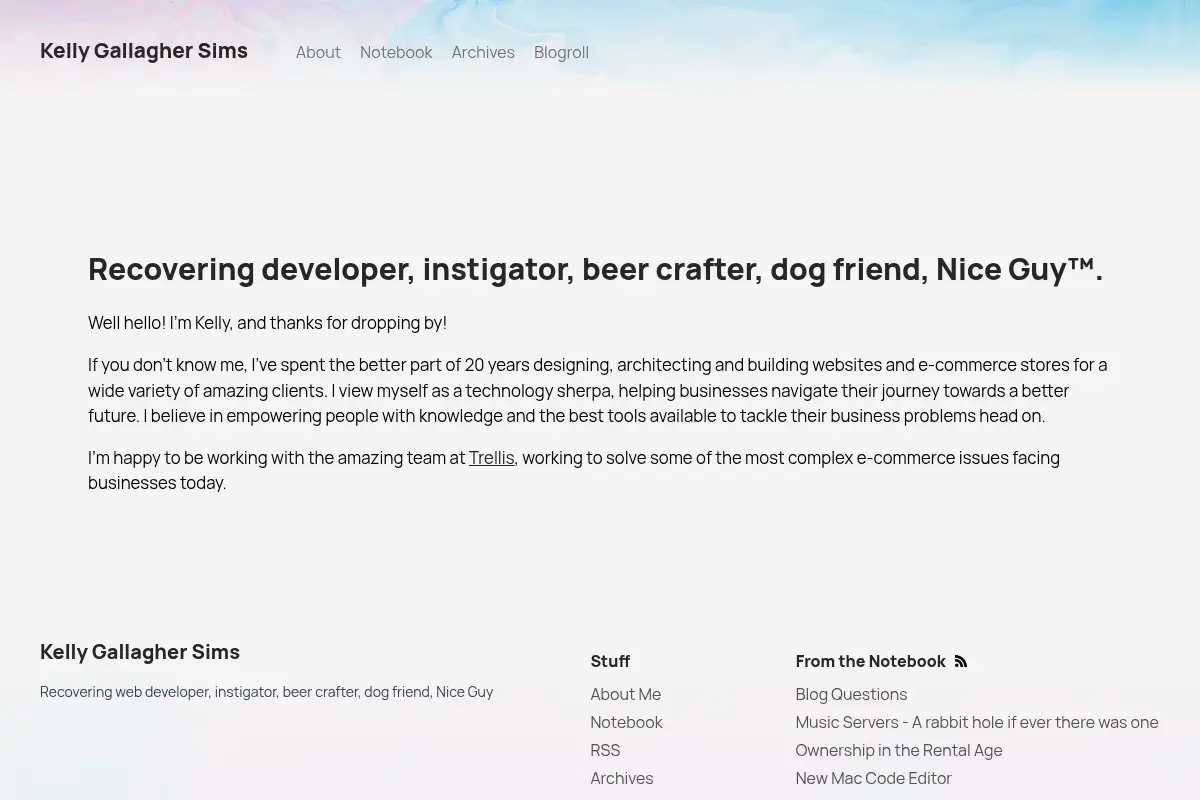Open Archives from the top navigation
Image resolution: width=1200 pixels, height=800 pixels.
(x=483, y=52)
